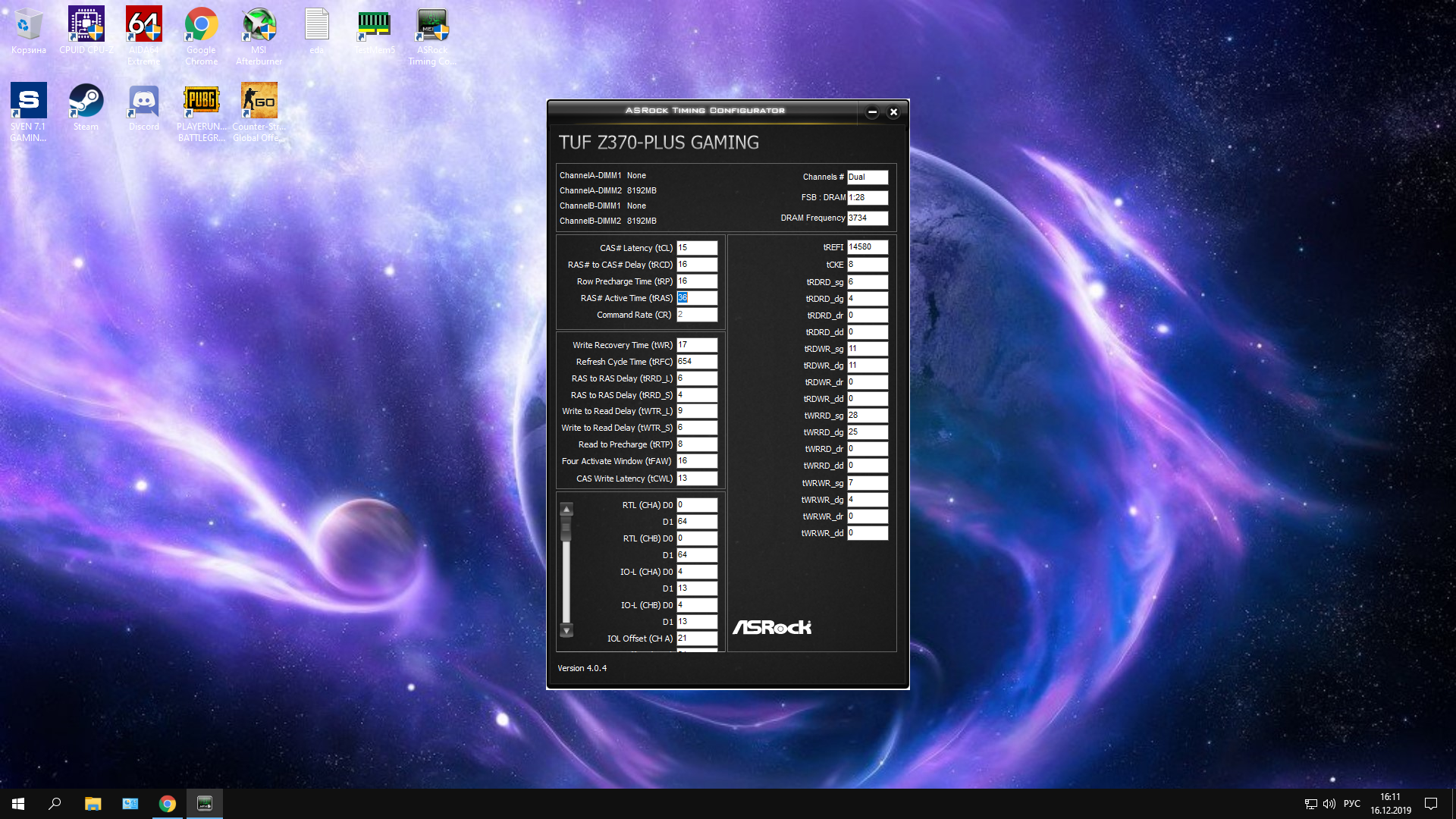Click the scroll up arrow in RTL panel
The image size is (1456, 819).
tap(566, 509)
